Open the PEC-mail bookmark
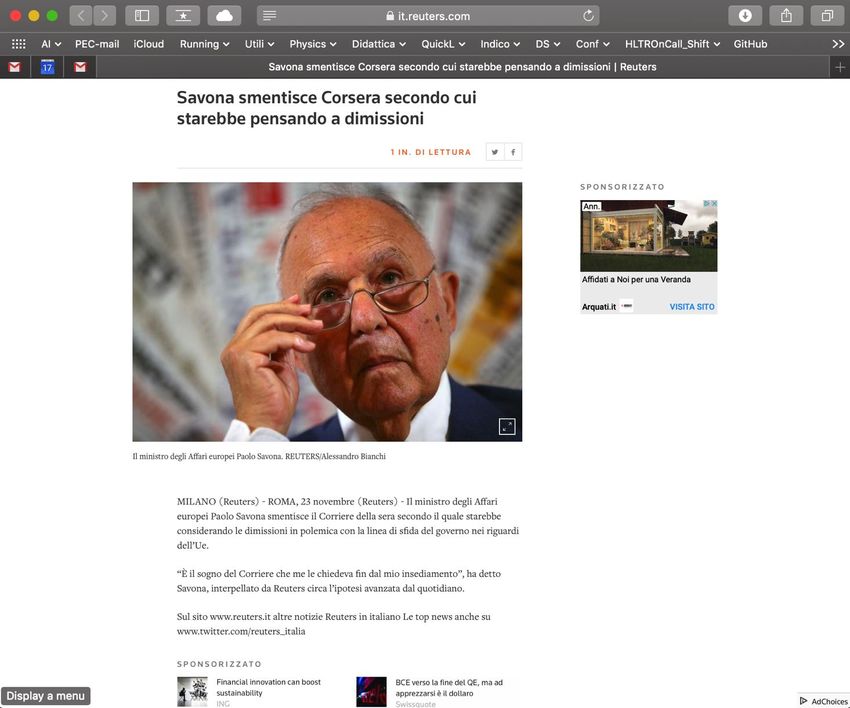 [97, 44]
